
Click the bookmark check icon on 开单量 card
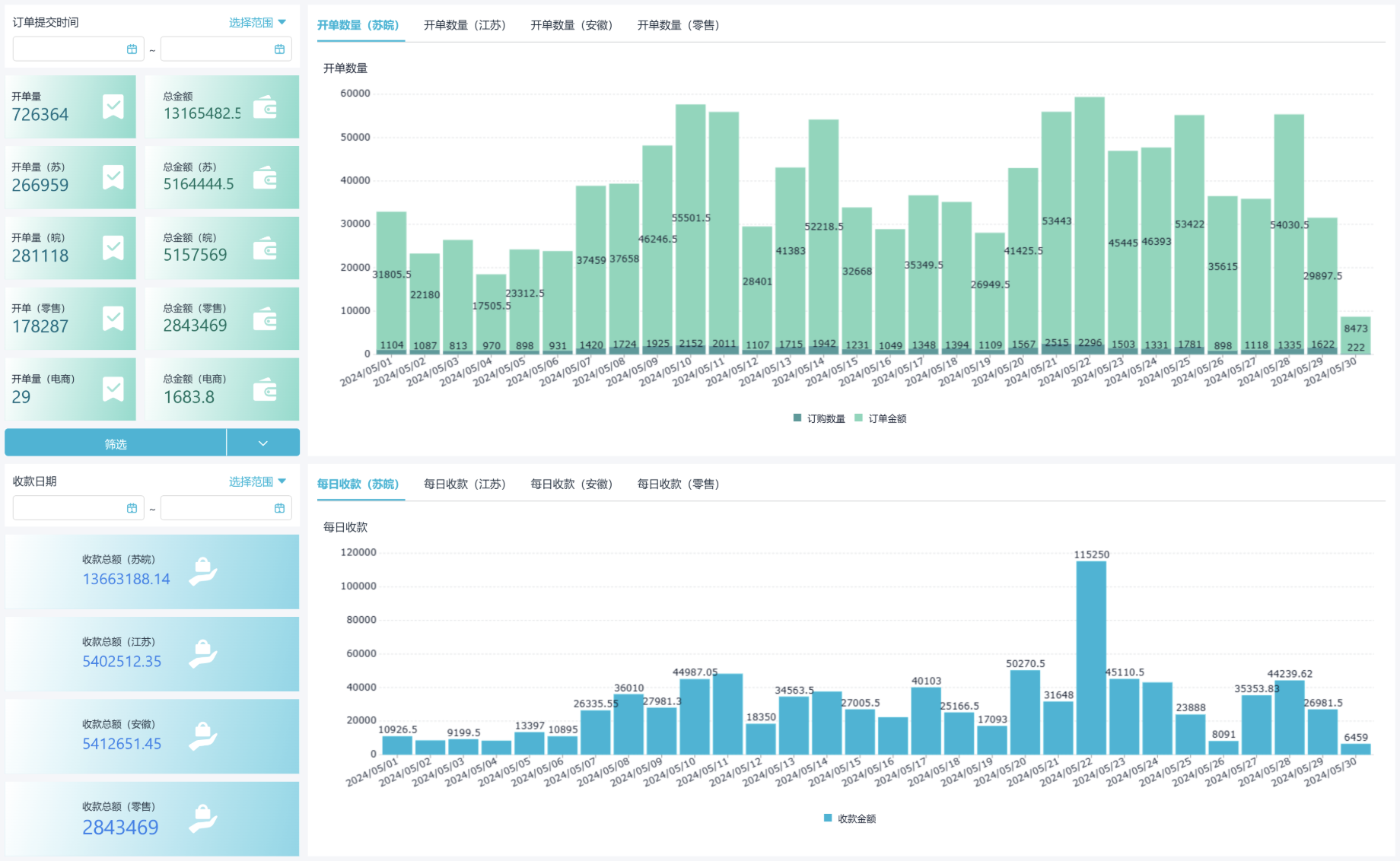coord(113,107)
